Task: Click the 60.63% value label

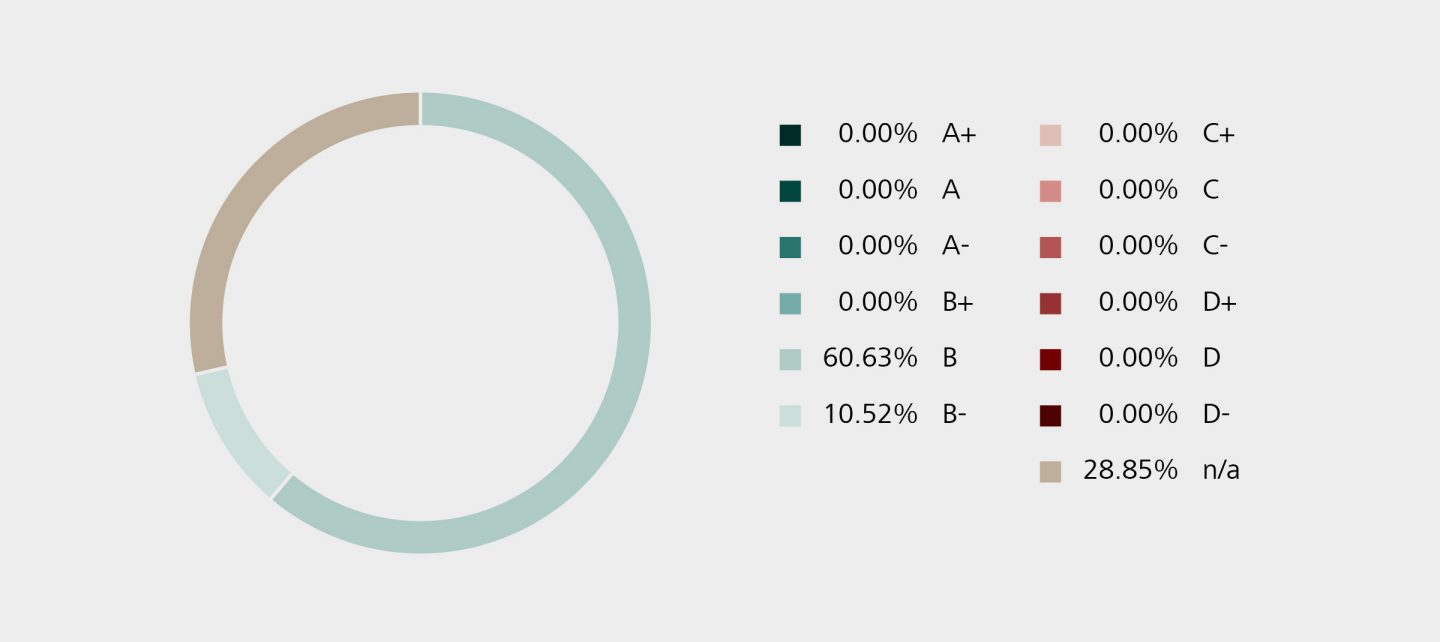Action: (x=869, y=358)
